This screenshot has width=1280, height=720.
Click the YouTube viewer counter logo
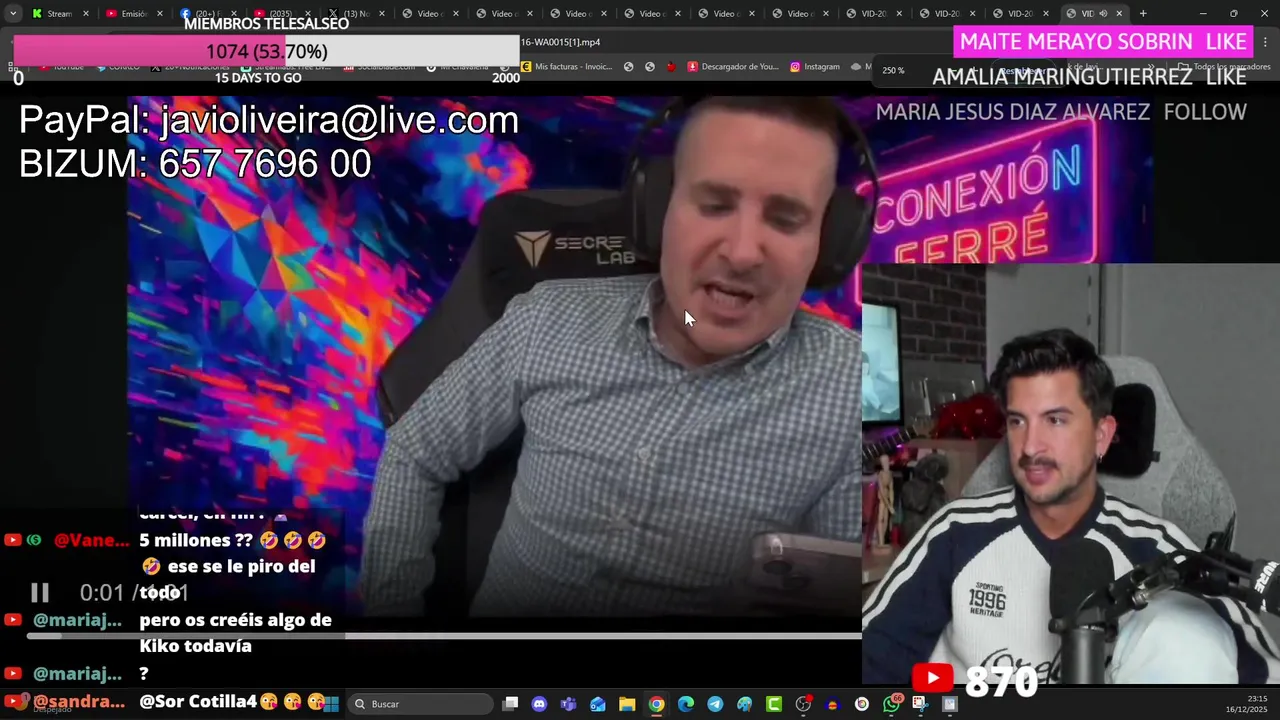932,679
